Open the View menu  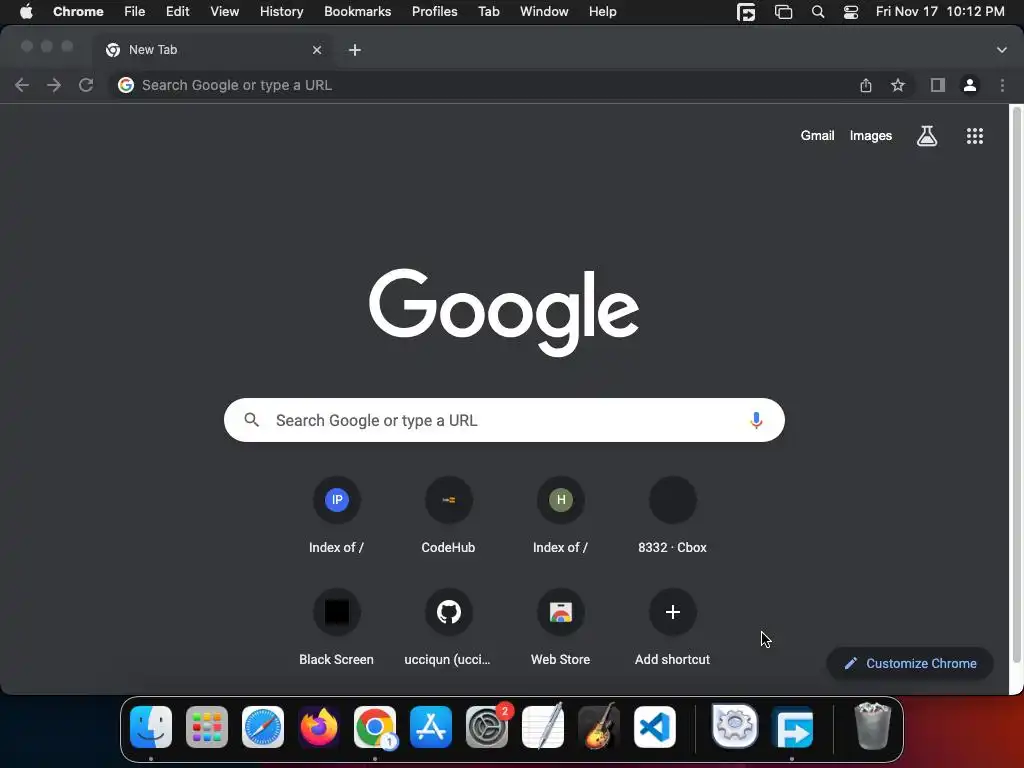(x=224, y=12)
